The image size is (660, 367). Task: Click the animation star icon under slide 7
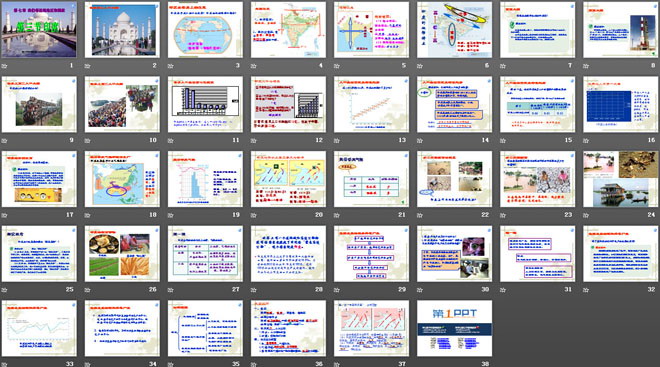coord(503,66)
